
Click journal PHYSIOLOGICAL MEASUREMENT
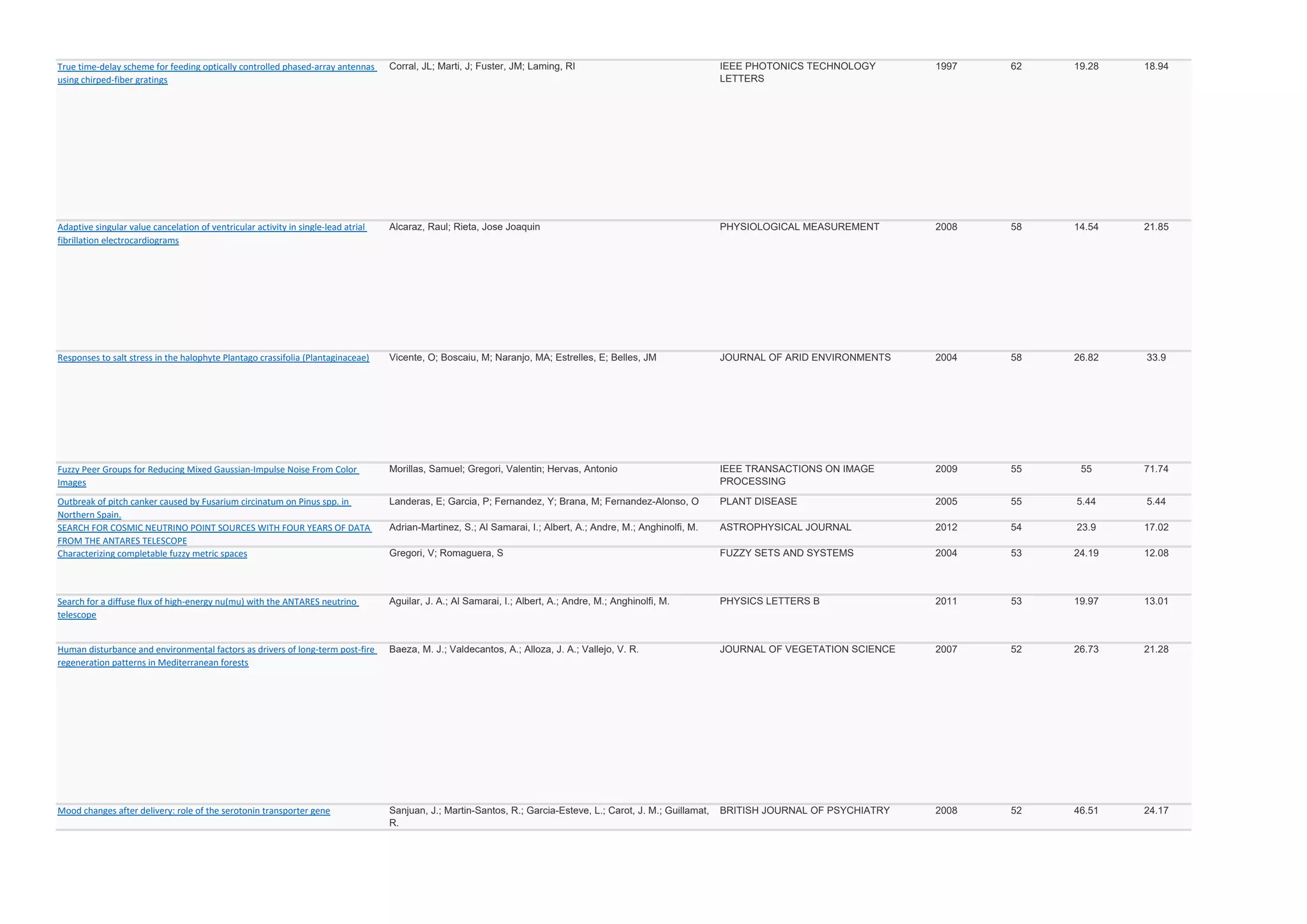800,227
